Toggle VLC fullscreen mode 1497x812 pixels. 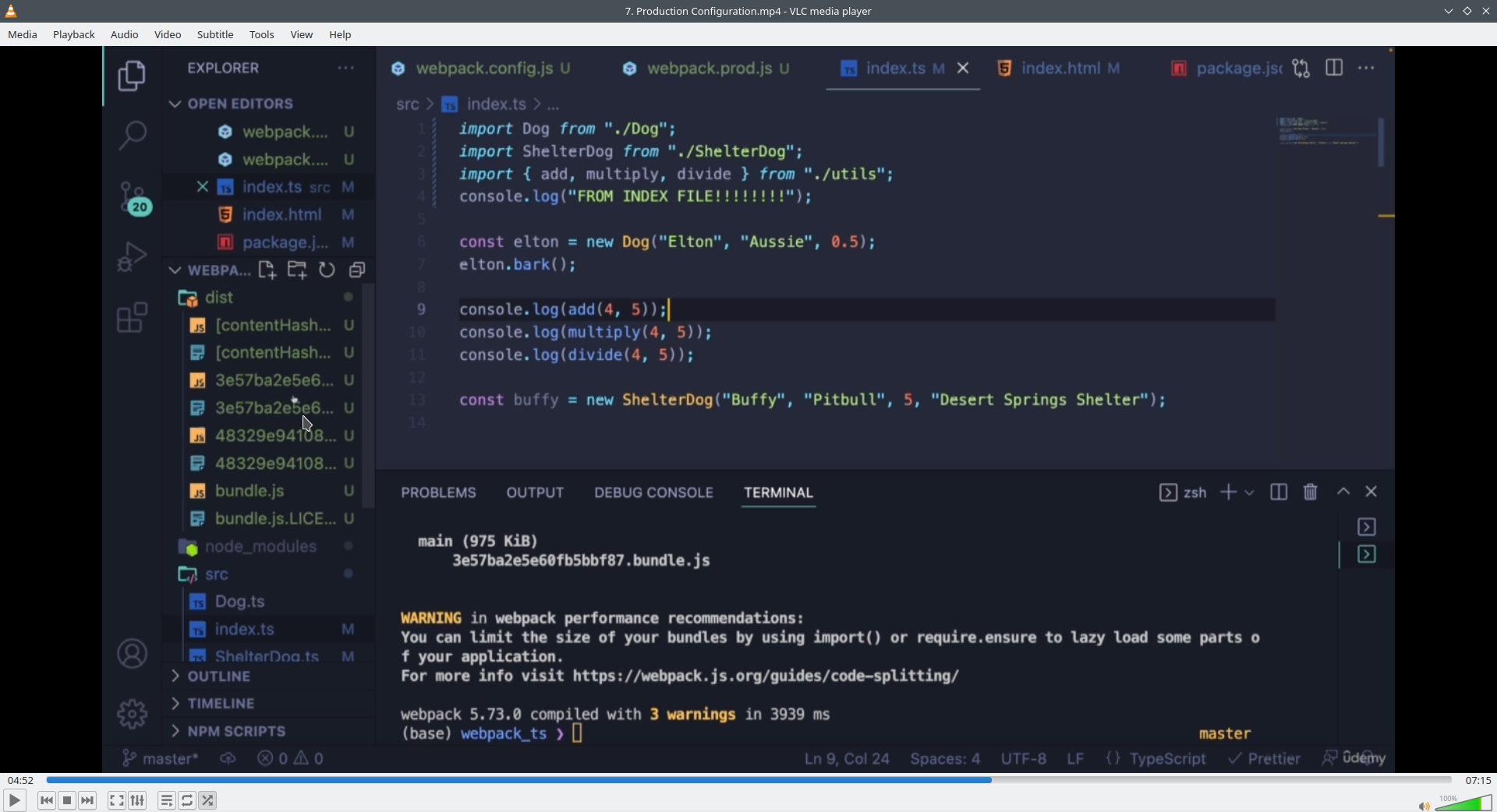[117, 800]
